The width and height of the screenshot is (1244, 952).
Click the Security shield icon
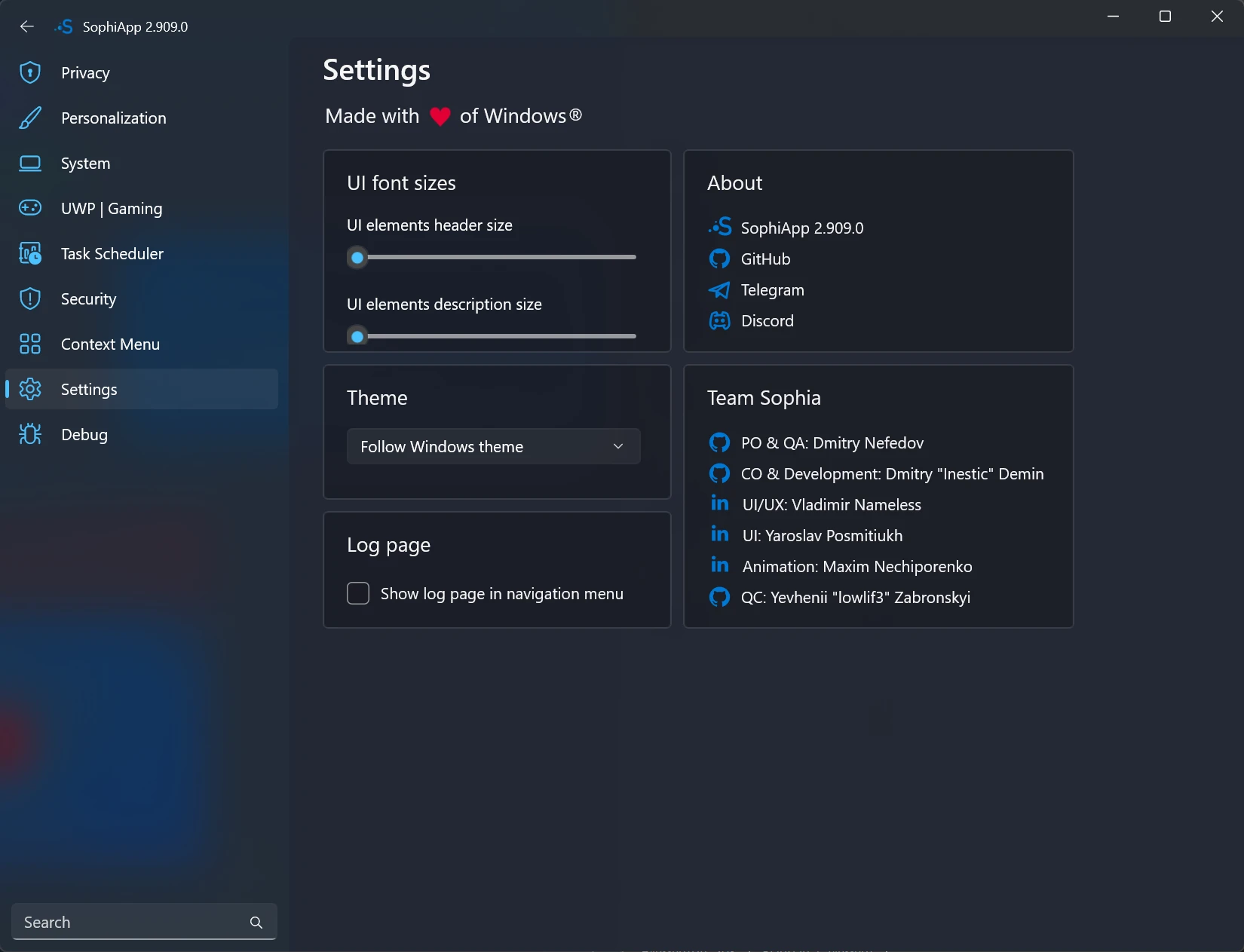point(30,298)
